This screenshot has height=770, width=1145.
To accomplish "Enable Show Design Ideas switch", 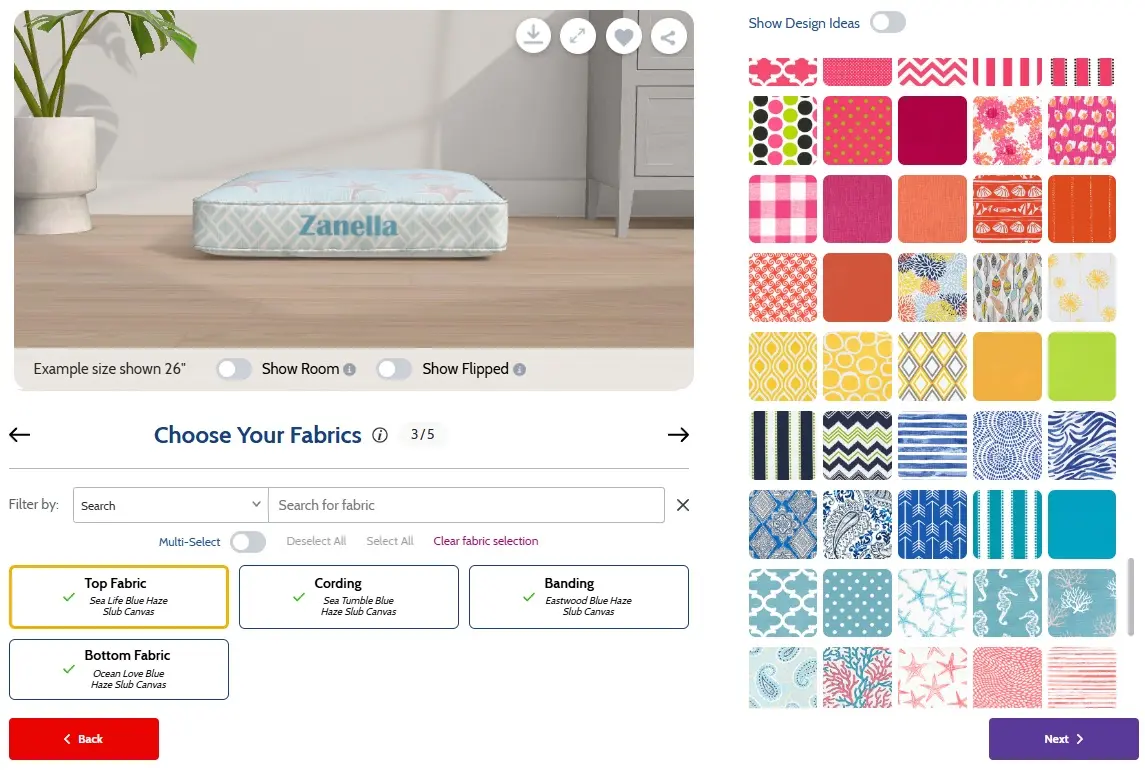I will coord(887,23).
